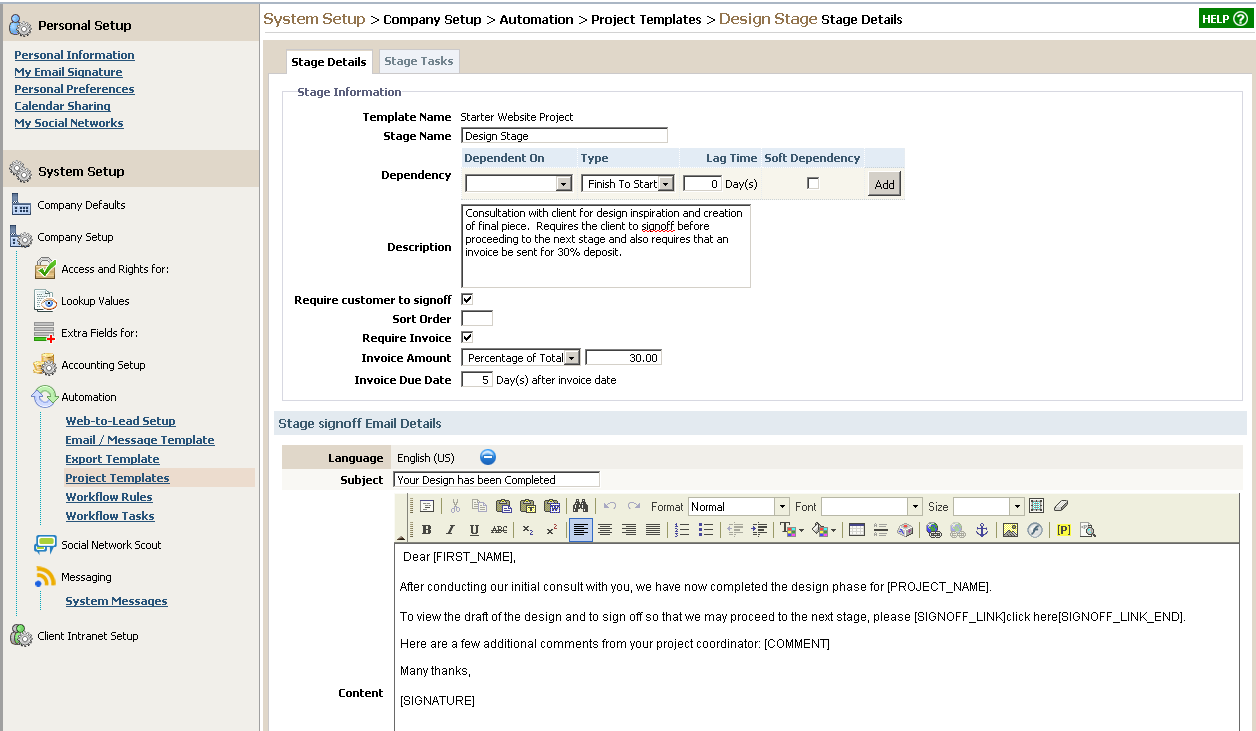Edit the email Subject field

497,478
